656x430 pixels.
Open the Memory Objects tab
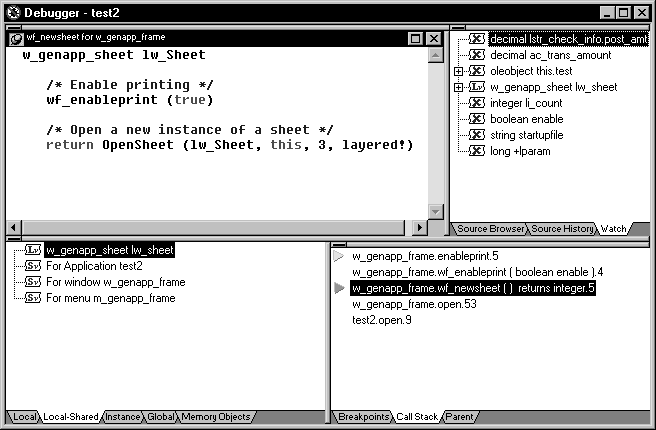216,417
